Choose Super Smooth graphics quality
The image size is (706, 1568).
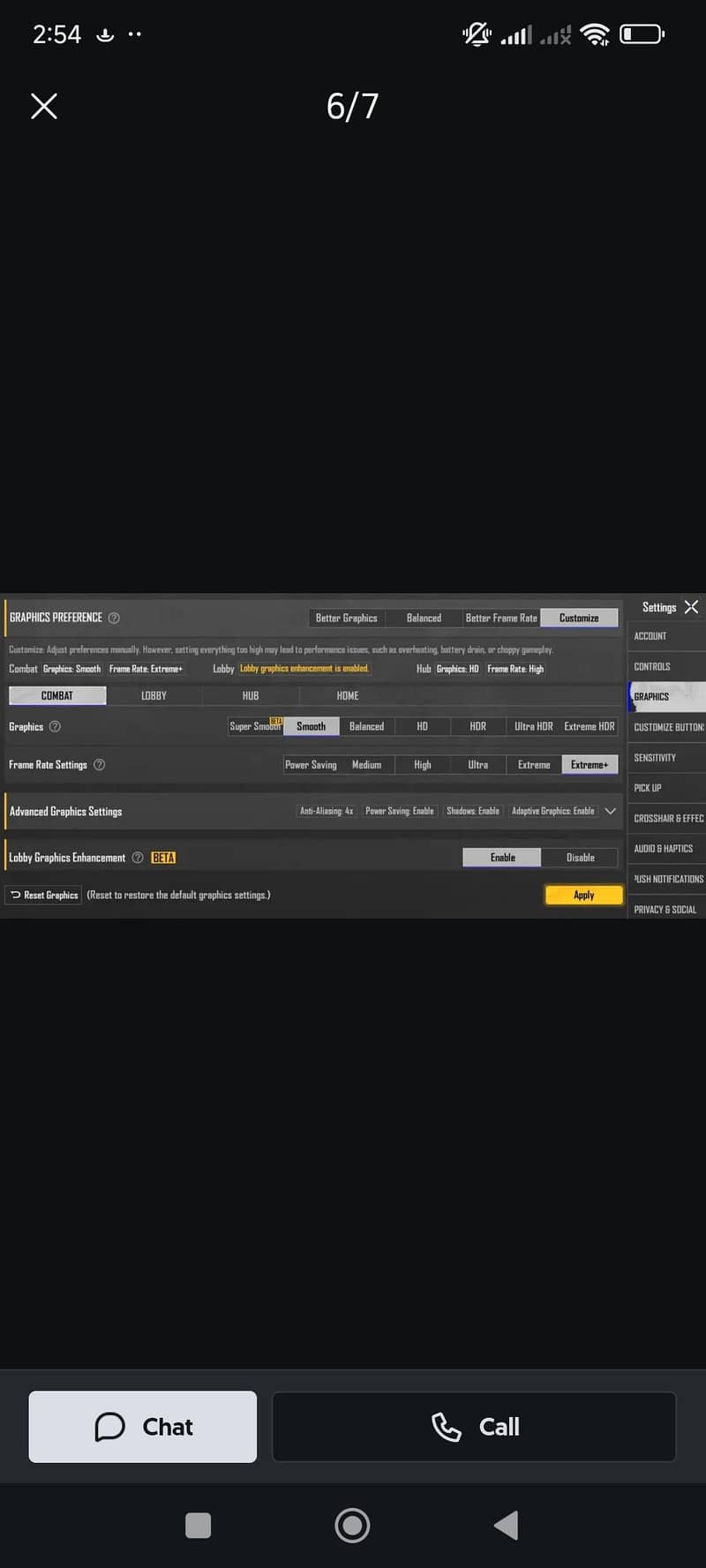pyautogui.click(x=256, y=726)
